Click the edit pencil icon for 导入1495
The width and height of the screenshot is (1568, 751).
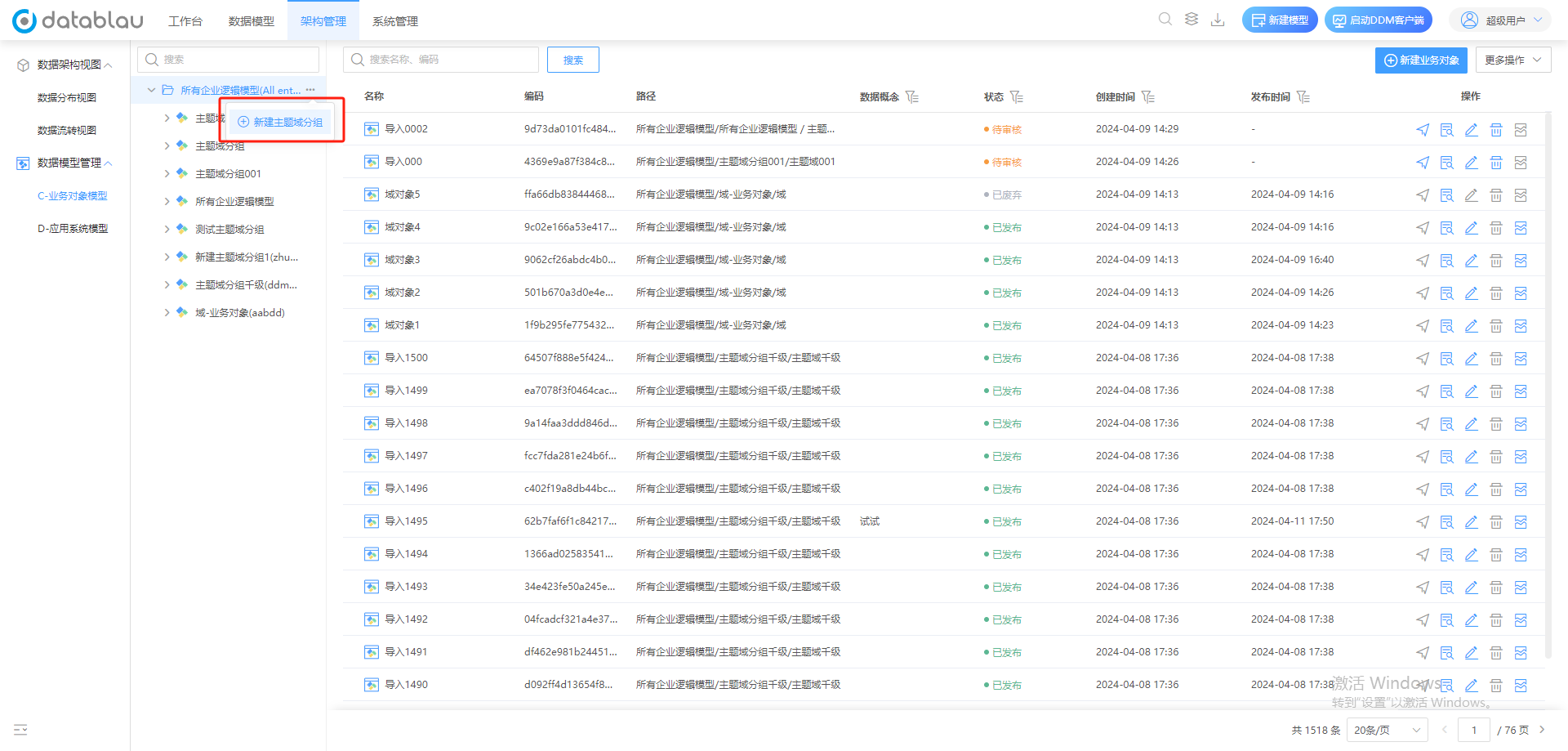[x=1472, y=522]
